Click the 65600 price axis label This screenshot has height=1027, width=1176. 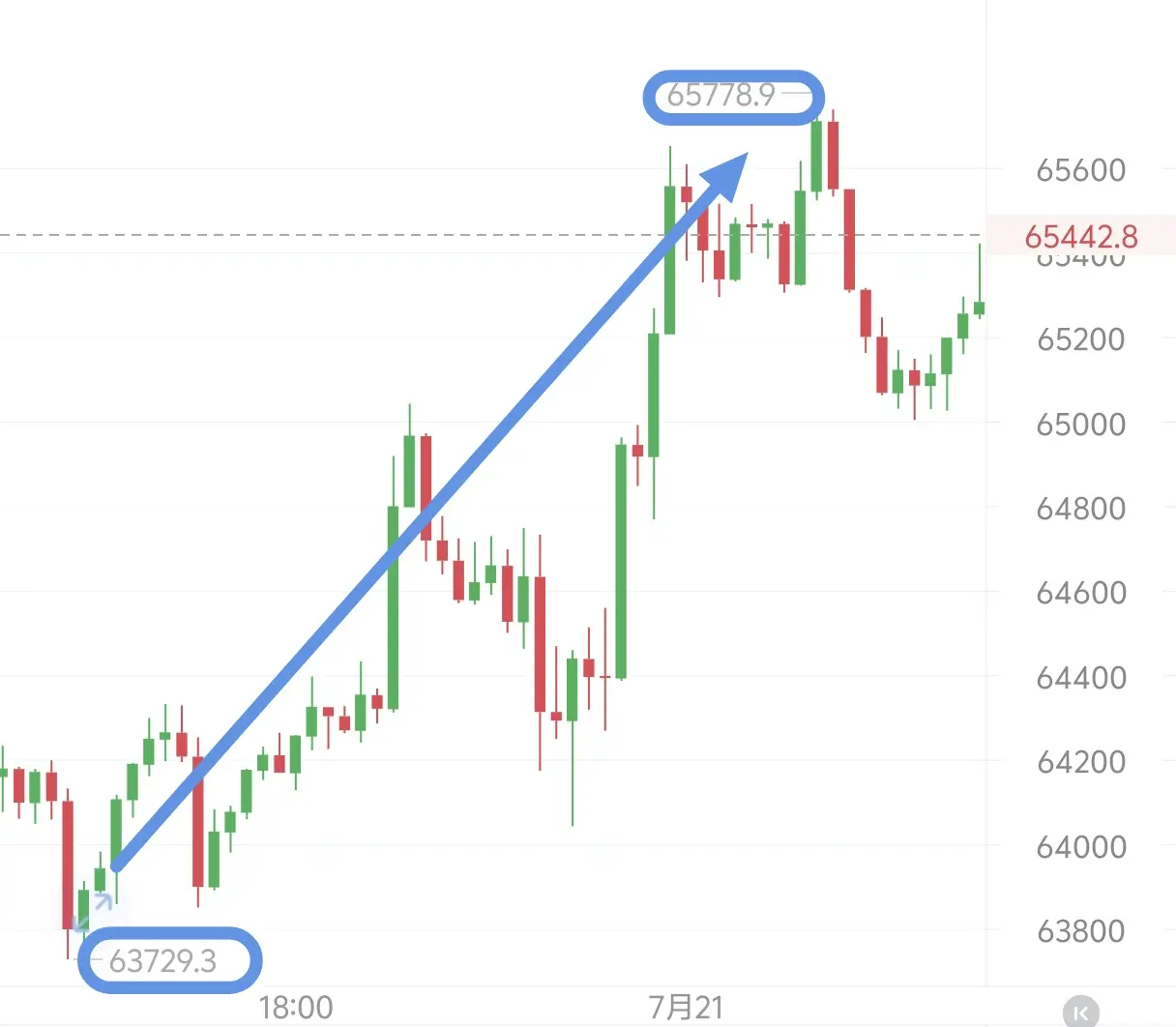click(x=1080, y=170)
